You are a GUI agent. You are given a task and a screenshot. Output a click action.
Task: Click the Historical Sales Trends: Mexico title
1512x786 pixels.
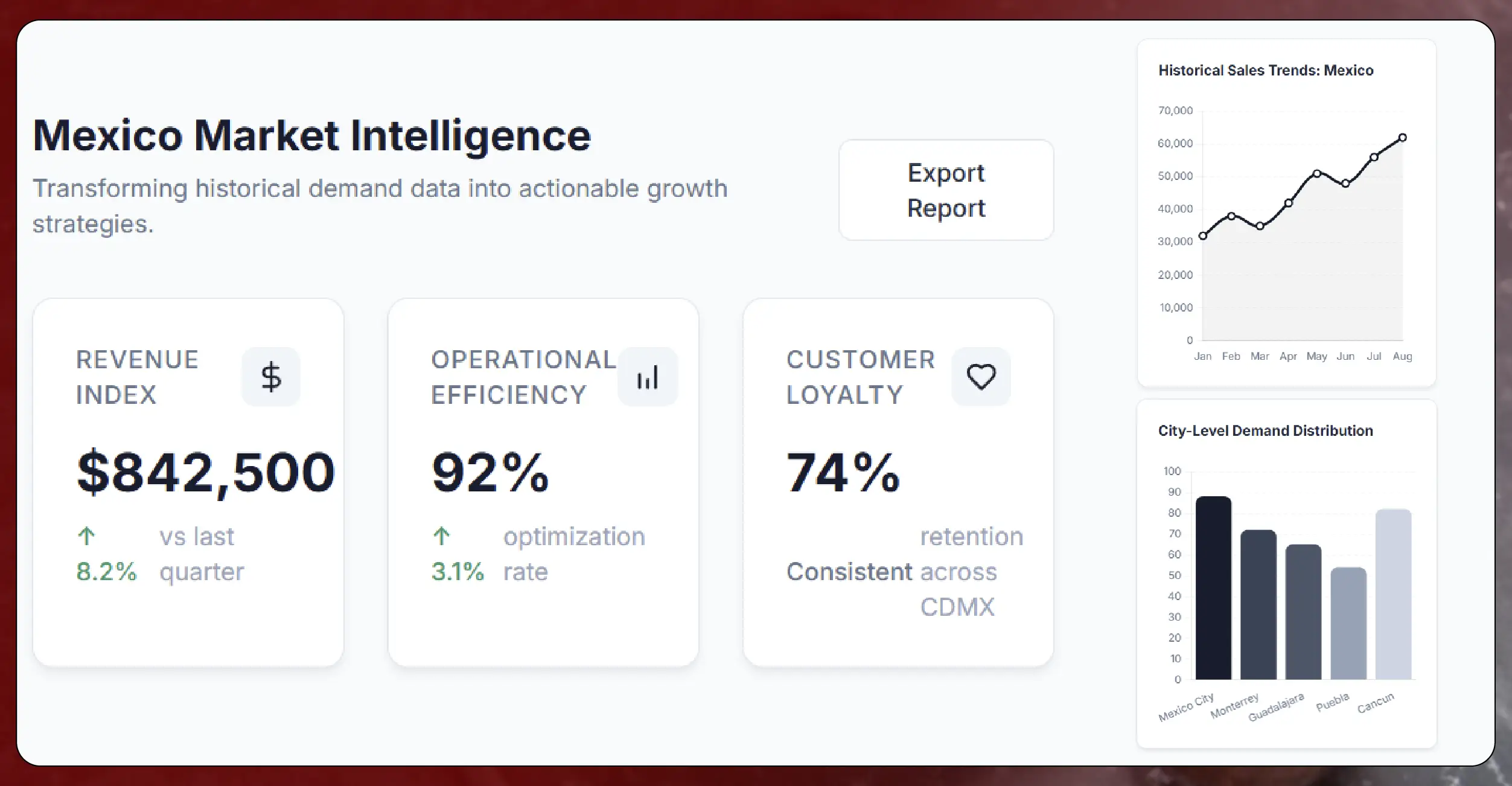tap(1266, 71)
